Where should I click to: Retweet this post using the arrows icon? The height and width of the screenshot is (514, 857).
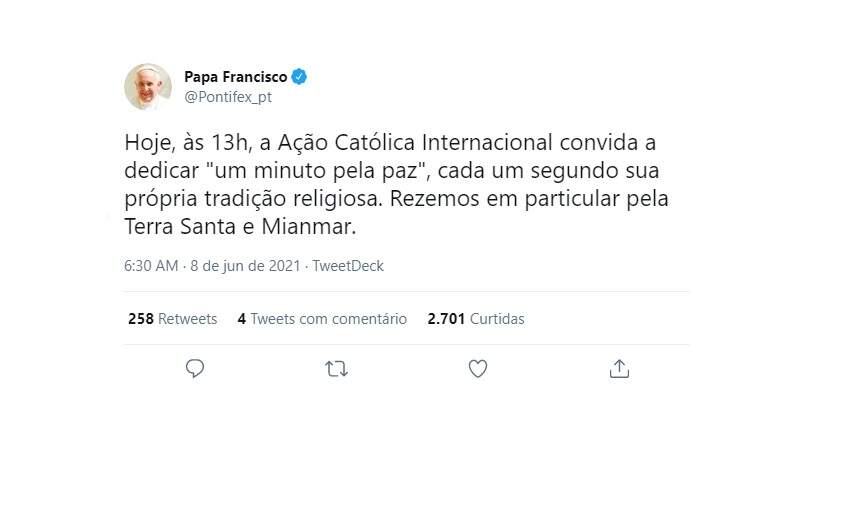(x=337, y=369)
